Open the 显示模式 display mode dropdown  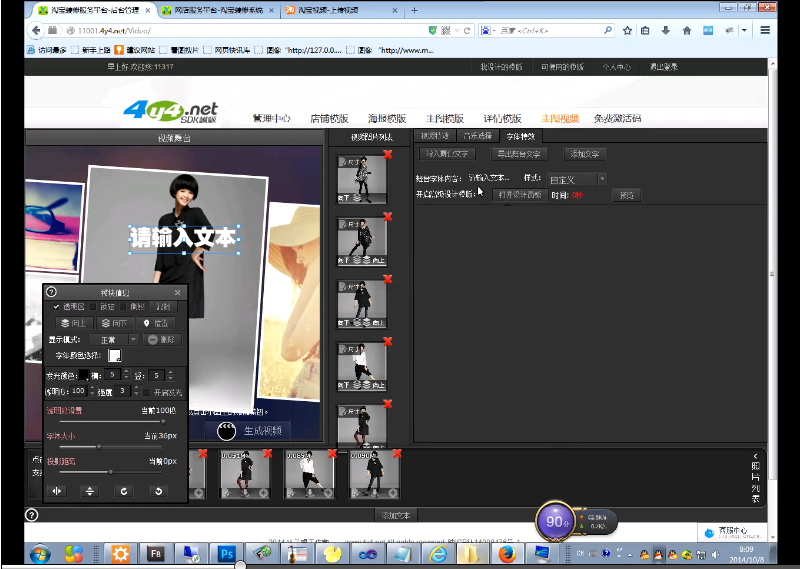click(x=115, y=340)
